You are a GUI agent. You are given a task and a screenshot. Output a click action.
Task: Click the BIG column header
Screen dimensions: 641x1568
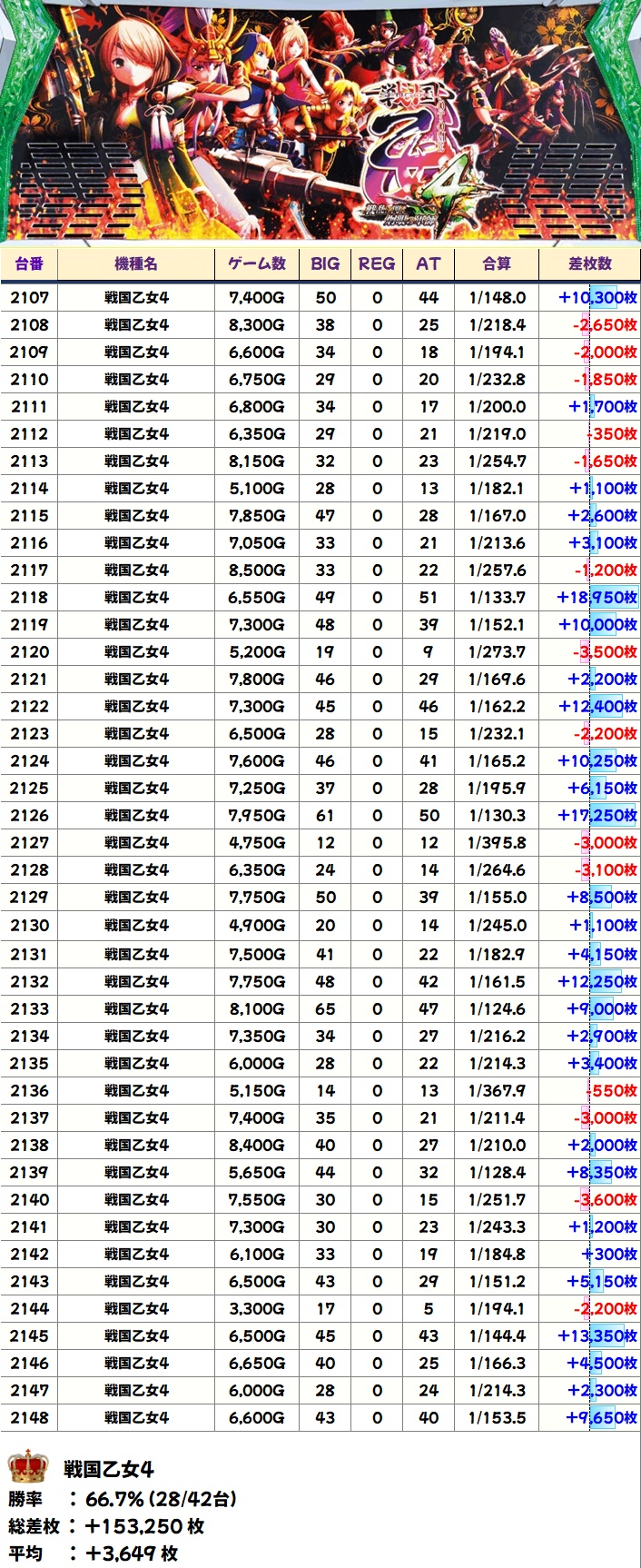(325, 263)
